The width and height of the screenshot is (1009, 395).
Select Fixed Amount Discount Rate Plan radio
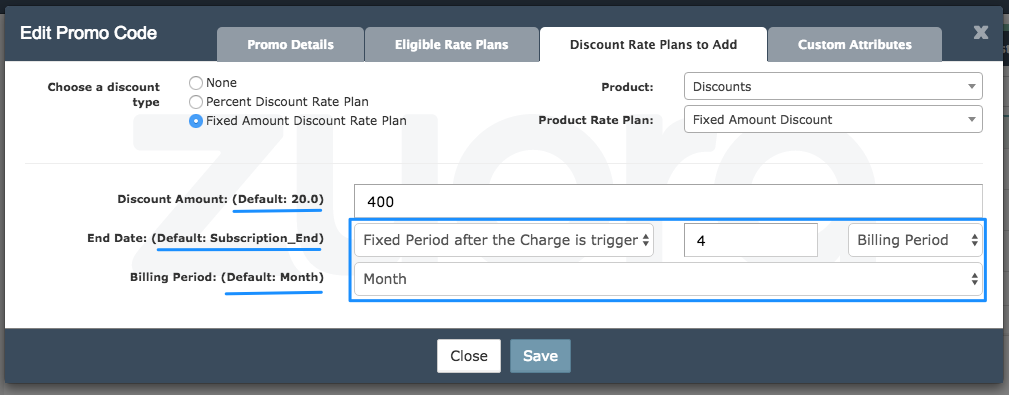pos(196,120)
